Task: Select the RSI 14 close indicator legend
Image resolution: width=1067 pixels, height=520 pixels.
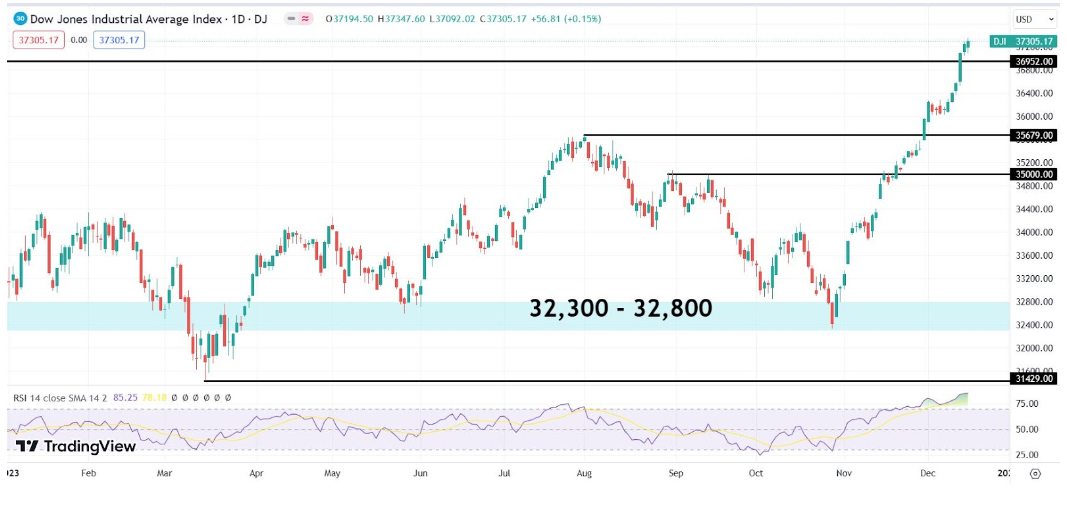Action: (x=61, y=397)
